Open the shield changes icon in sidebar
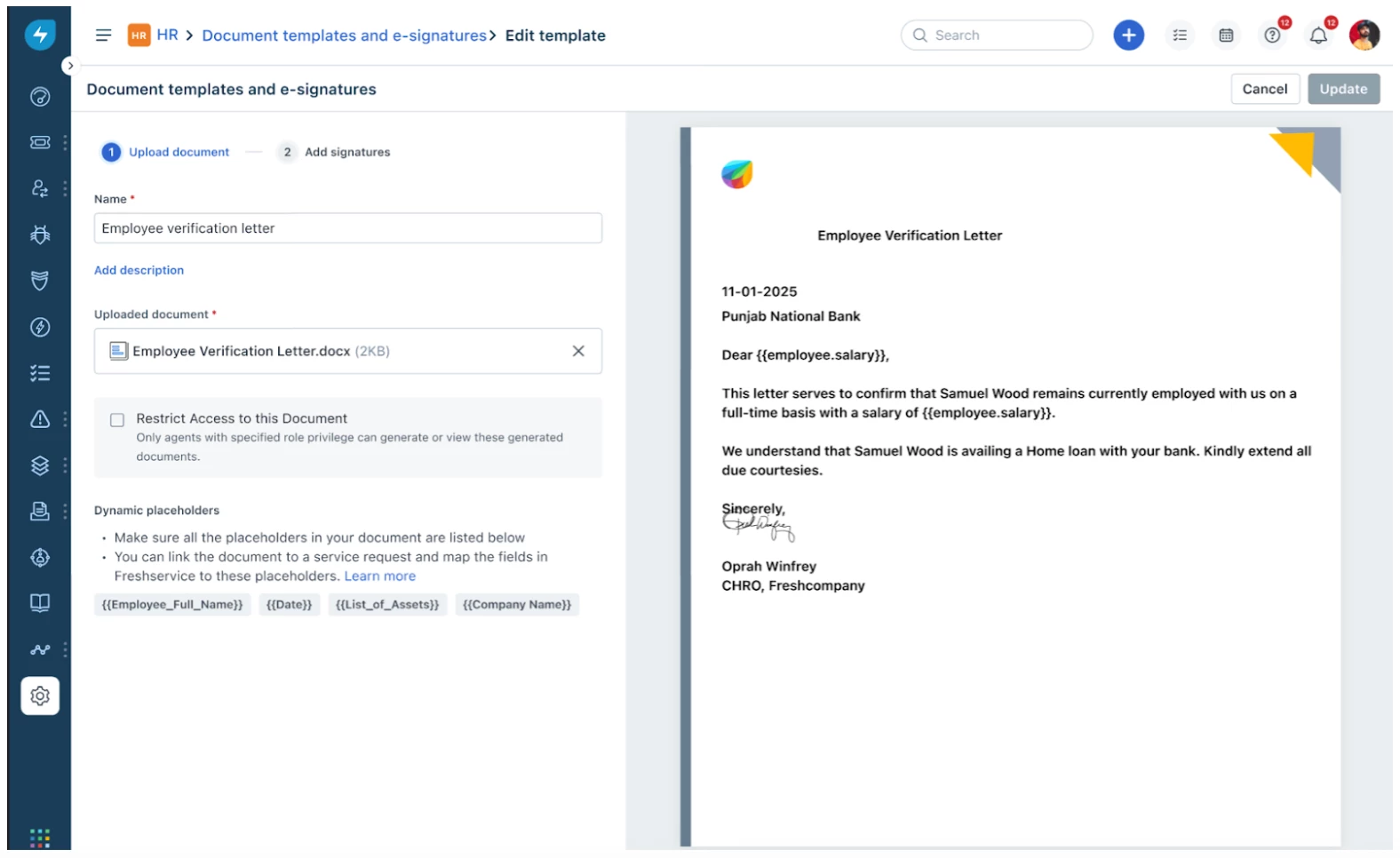This screenshot has height=858, width=1400. point(40,281)
